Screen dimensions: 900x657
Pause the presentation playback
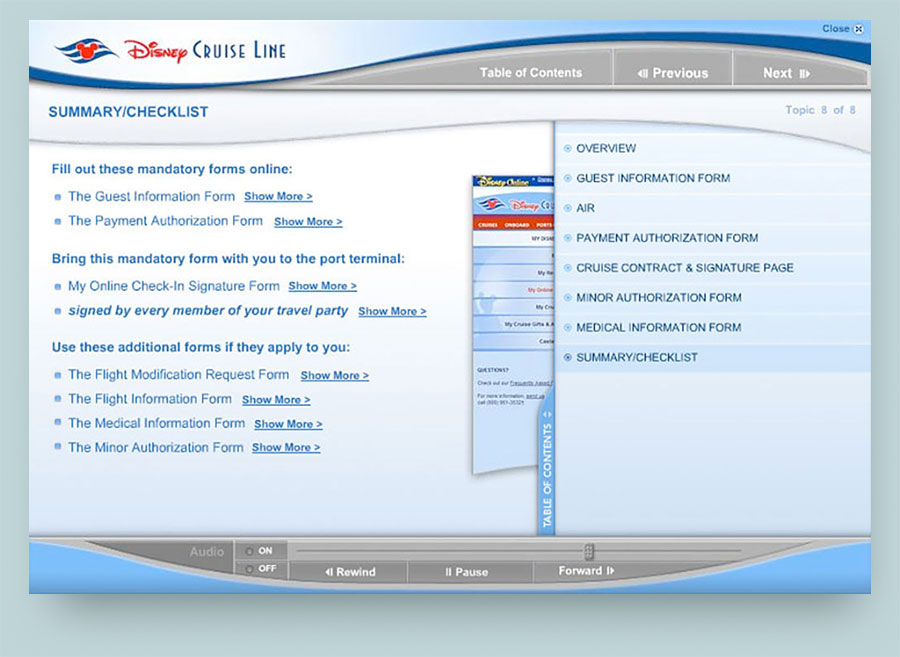(467, 572)
